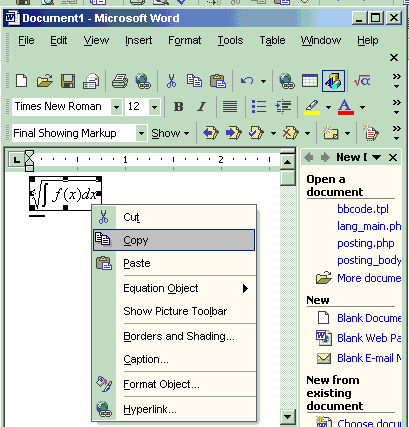Open the Format menu

(x=184, y=40)
